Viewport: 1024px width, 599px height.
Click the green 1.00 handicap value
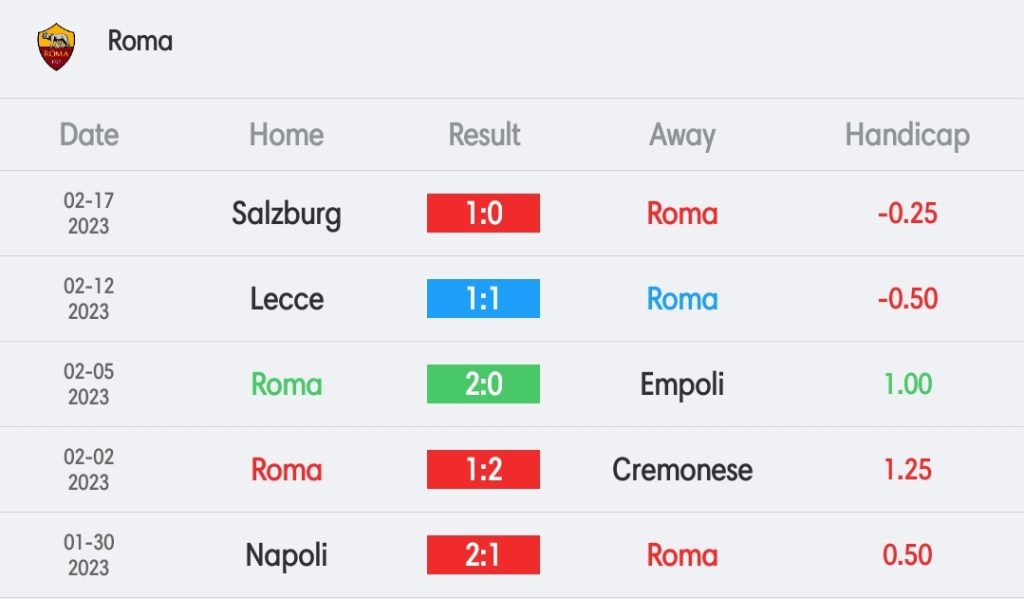click(x=907, y=384)
